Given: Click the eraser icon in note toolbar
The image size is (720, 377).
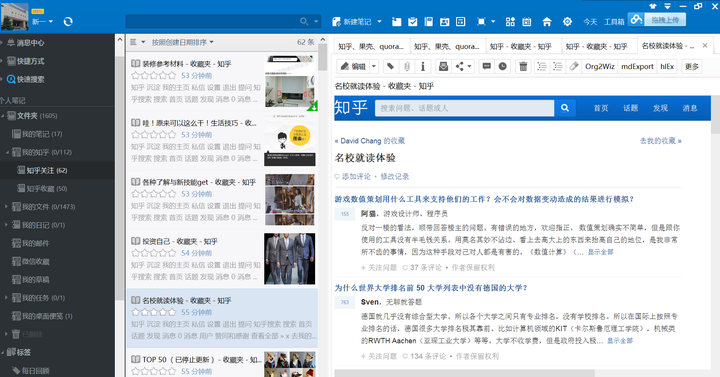Looking at the screenshot, I should [x=574, y=67].
